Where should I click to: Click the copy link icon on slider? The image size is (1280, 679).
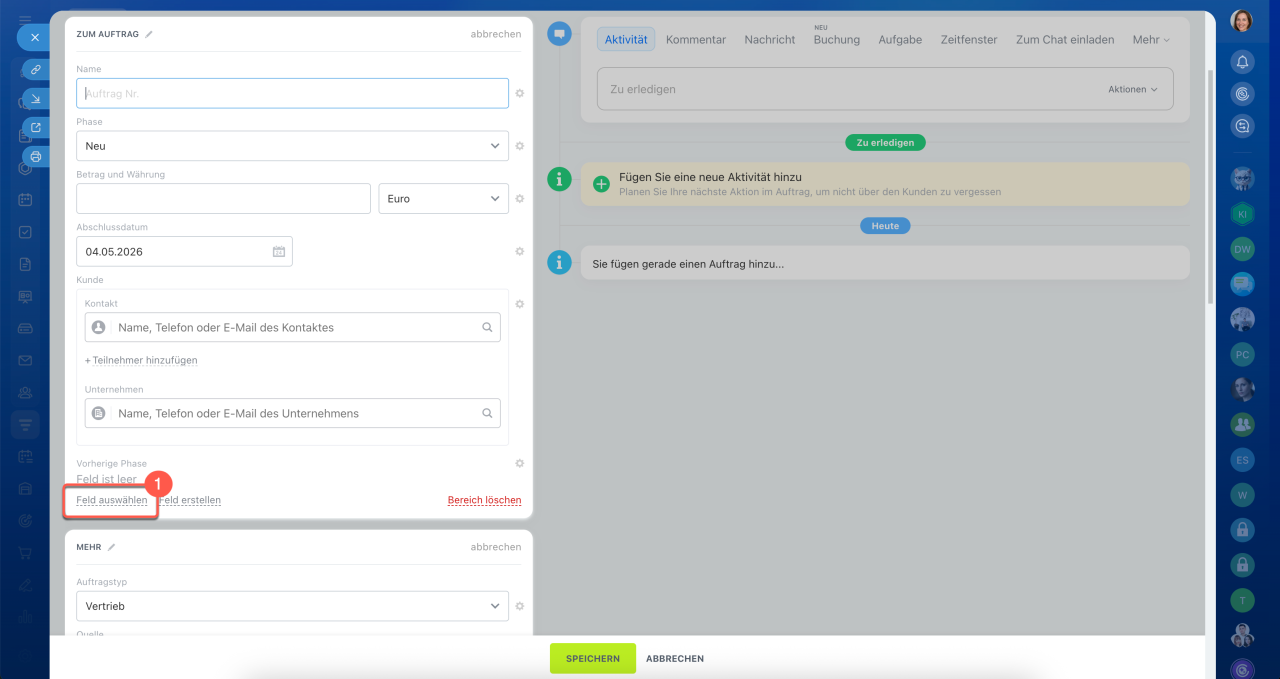click(36, 70)
